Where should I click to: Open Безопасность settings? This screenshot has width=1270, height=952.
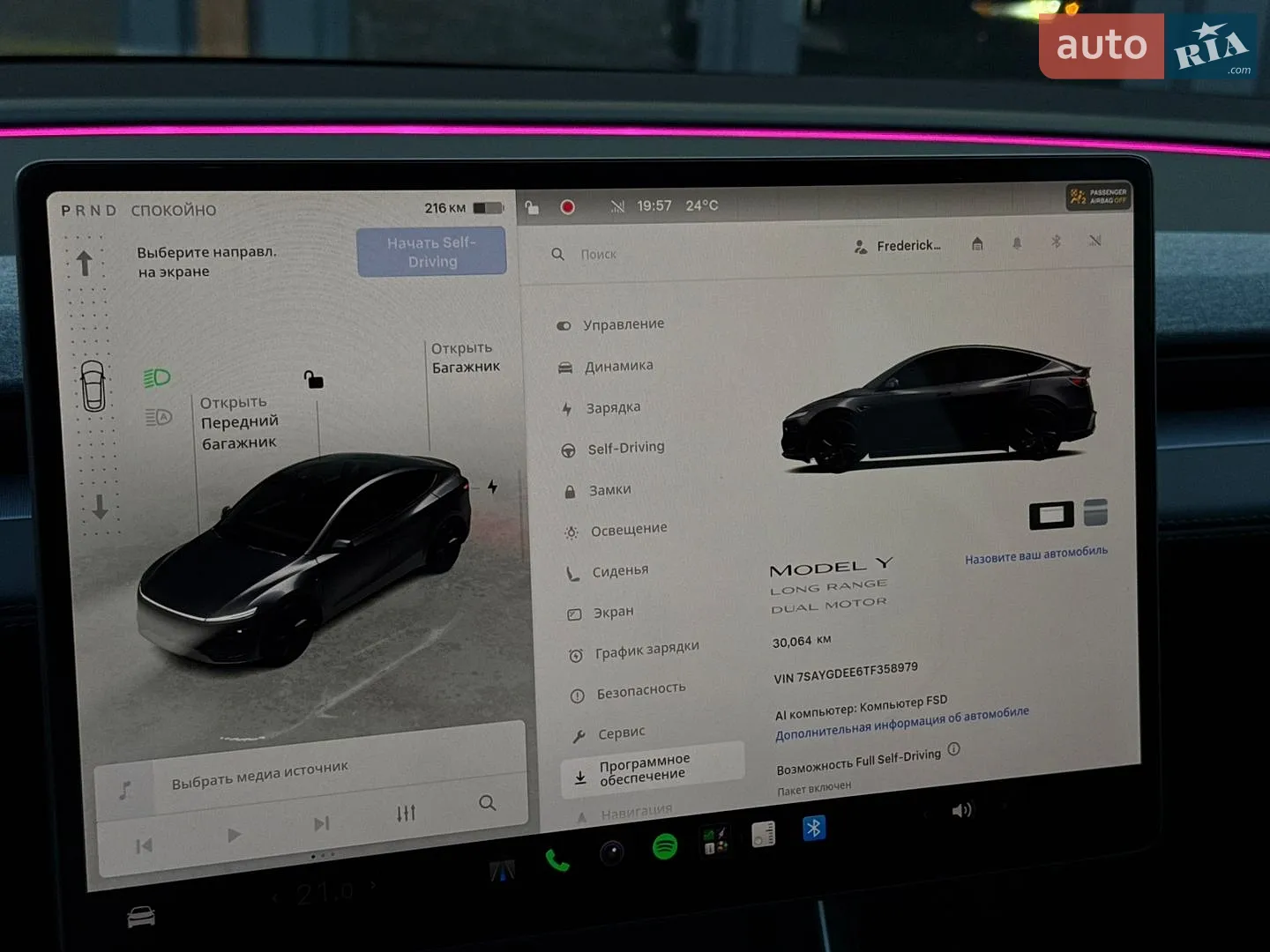tap(629, 692)
